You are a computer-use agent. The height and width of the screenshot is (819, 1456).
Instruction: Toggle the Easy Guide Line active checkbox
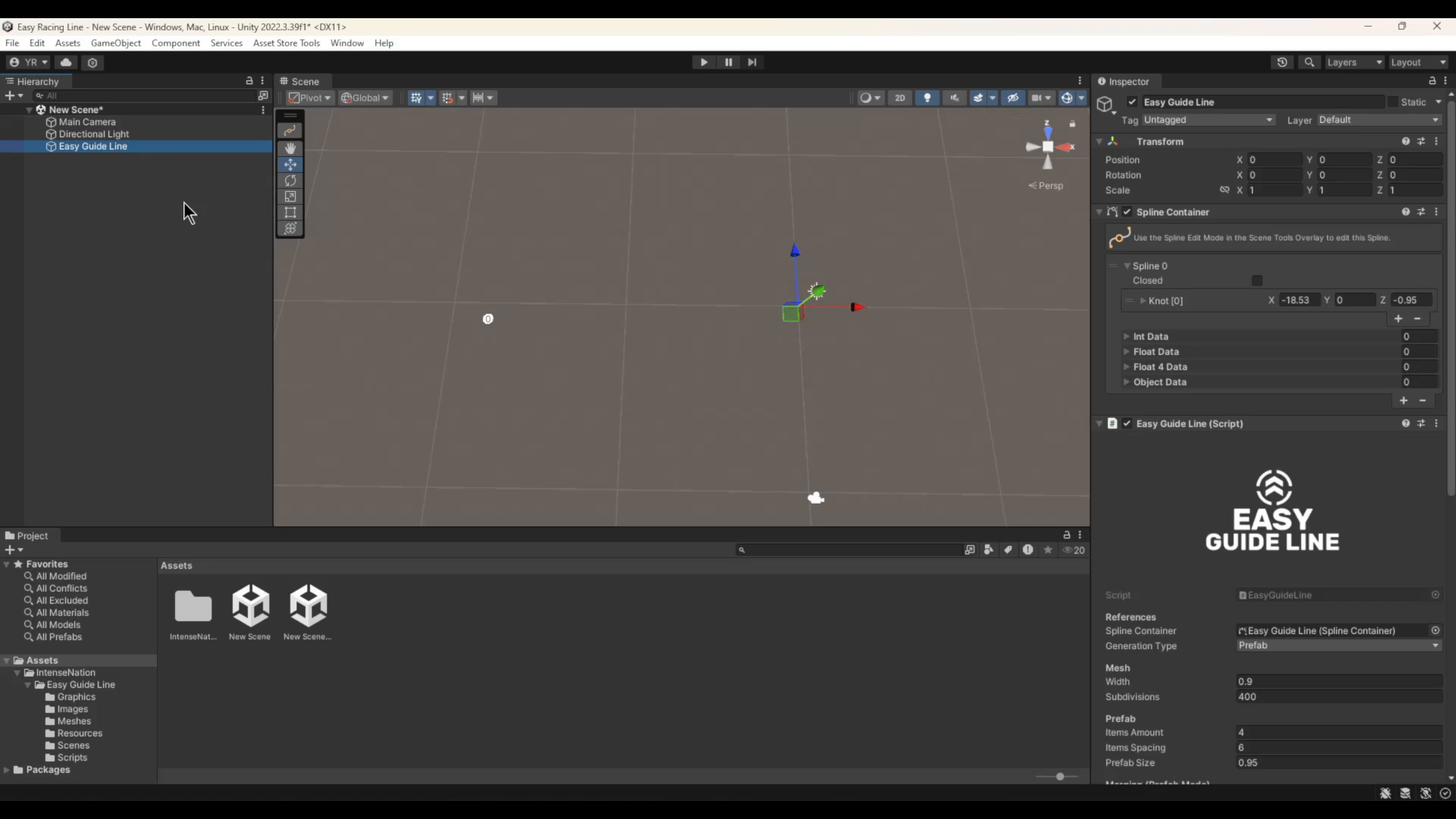pos(1132,102)
